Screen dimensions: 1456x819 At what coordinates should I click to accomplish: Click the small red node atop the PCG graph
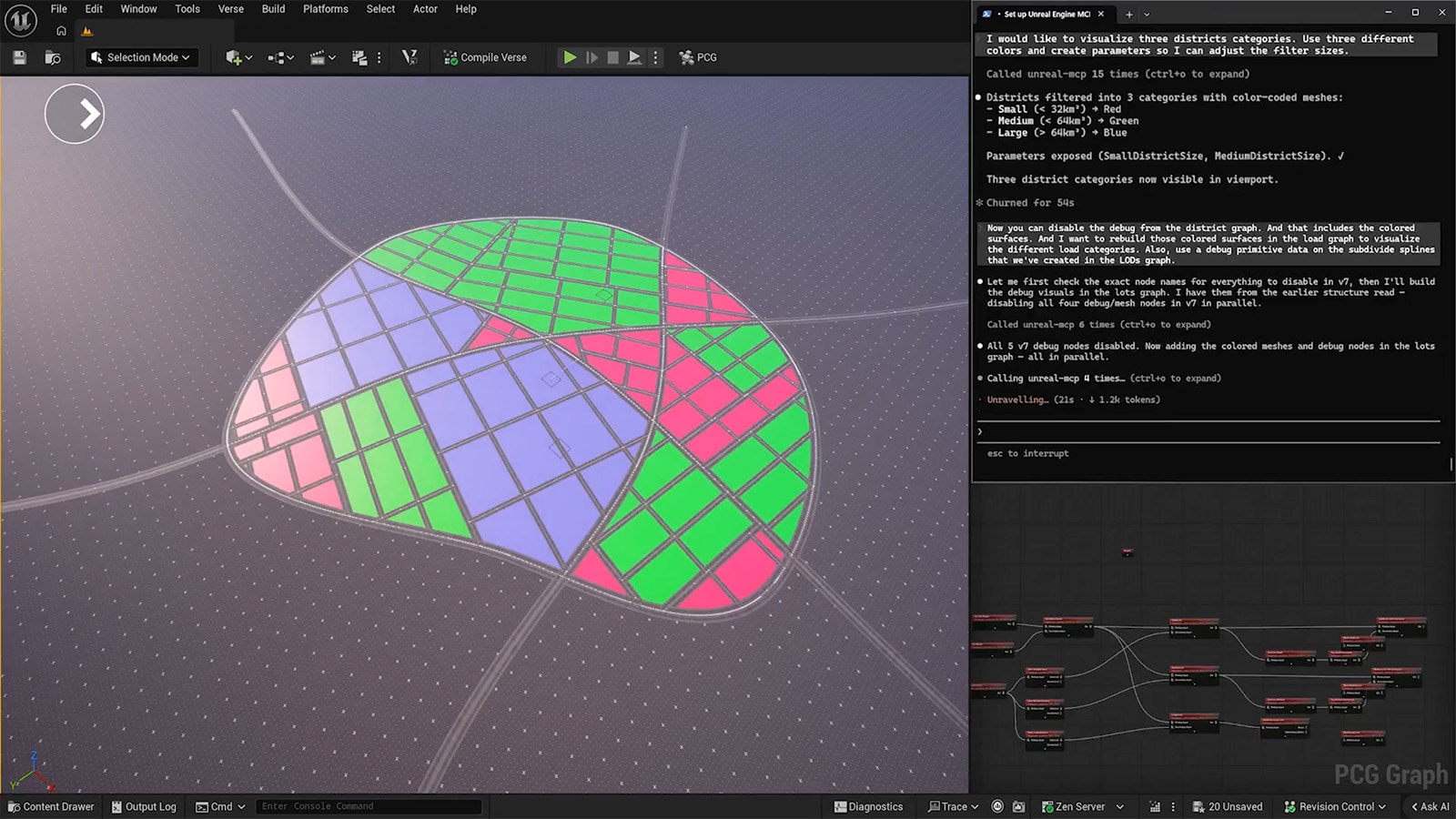[x=1127, y=551]
